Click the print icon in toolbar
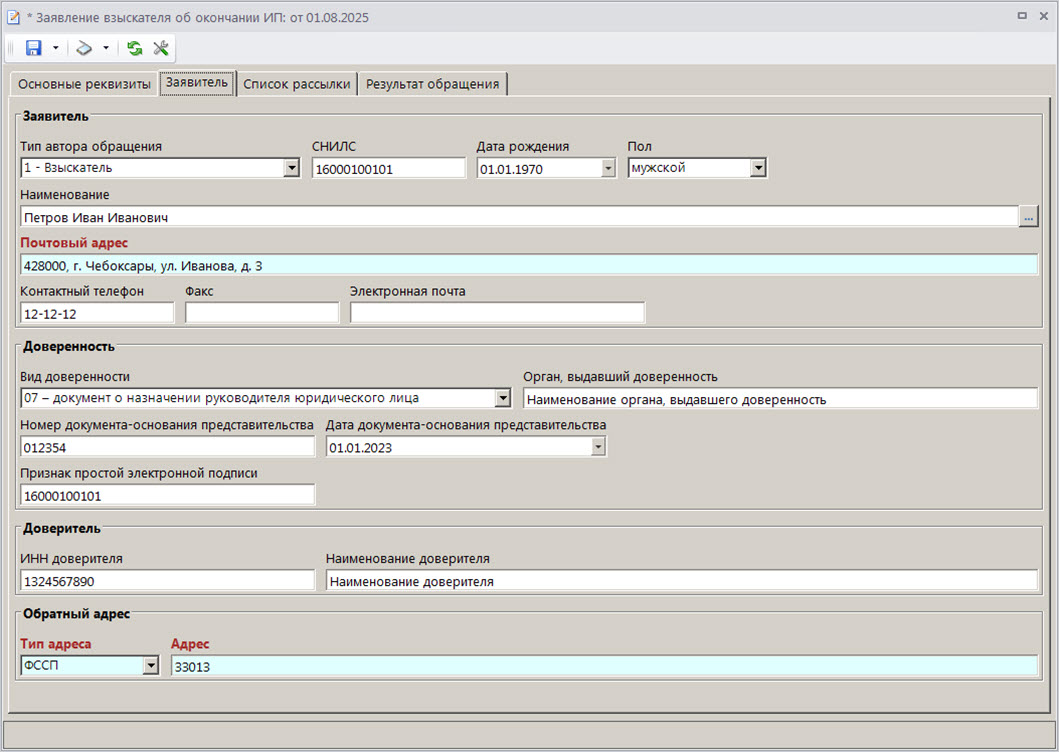Image resolution: width=1059 pixels, height=752 pixels. (x=85, y=48)
